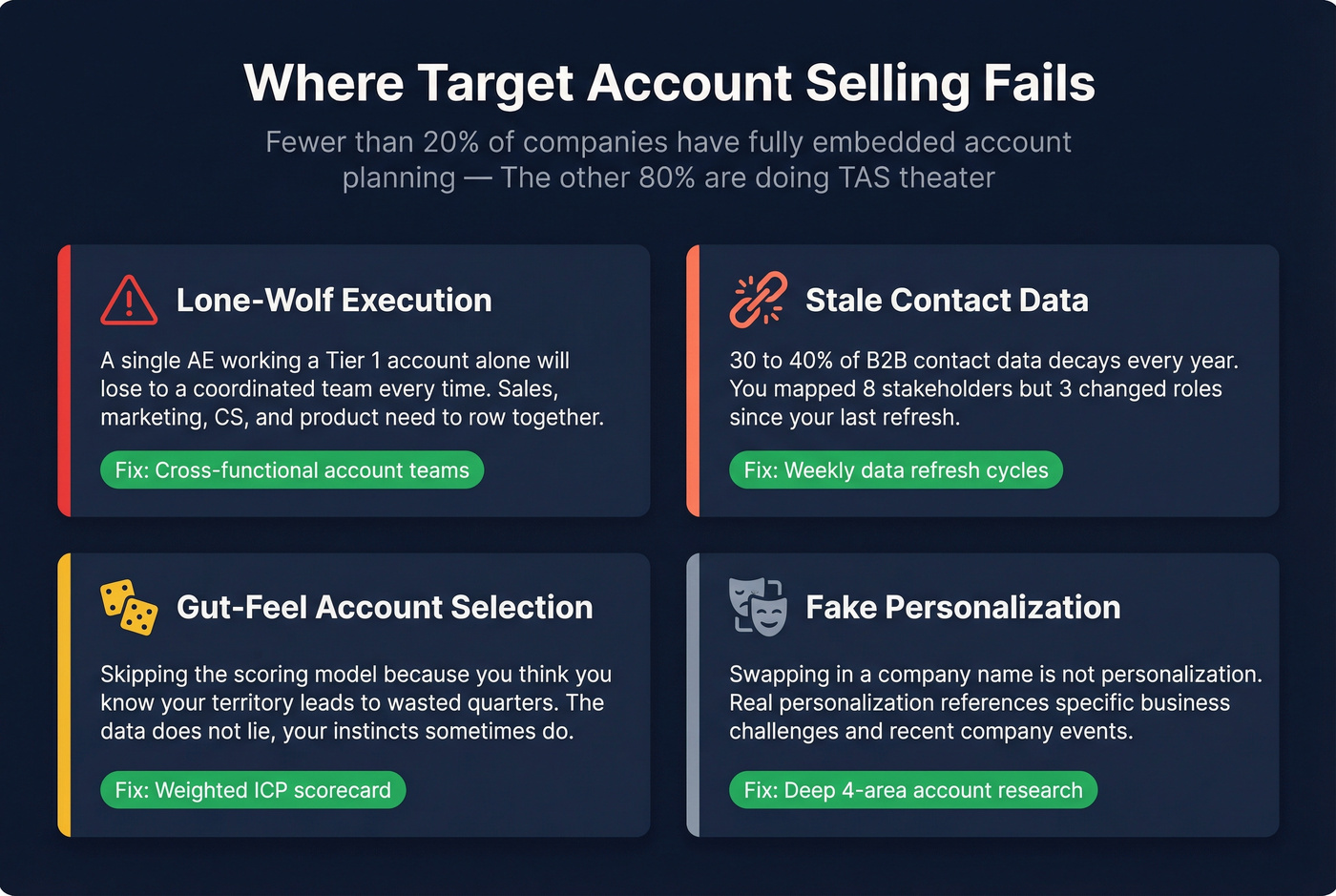Click the subtitle about TAS theater

pyautogui.click(x=668, y=159)
